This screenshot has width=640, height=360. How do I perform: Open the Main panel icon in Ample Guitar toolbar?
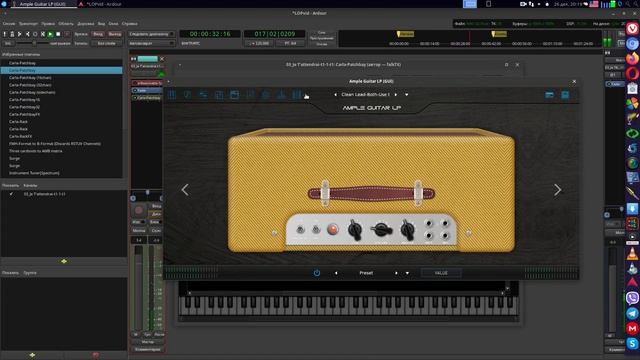point(172,95)
